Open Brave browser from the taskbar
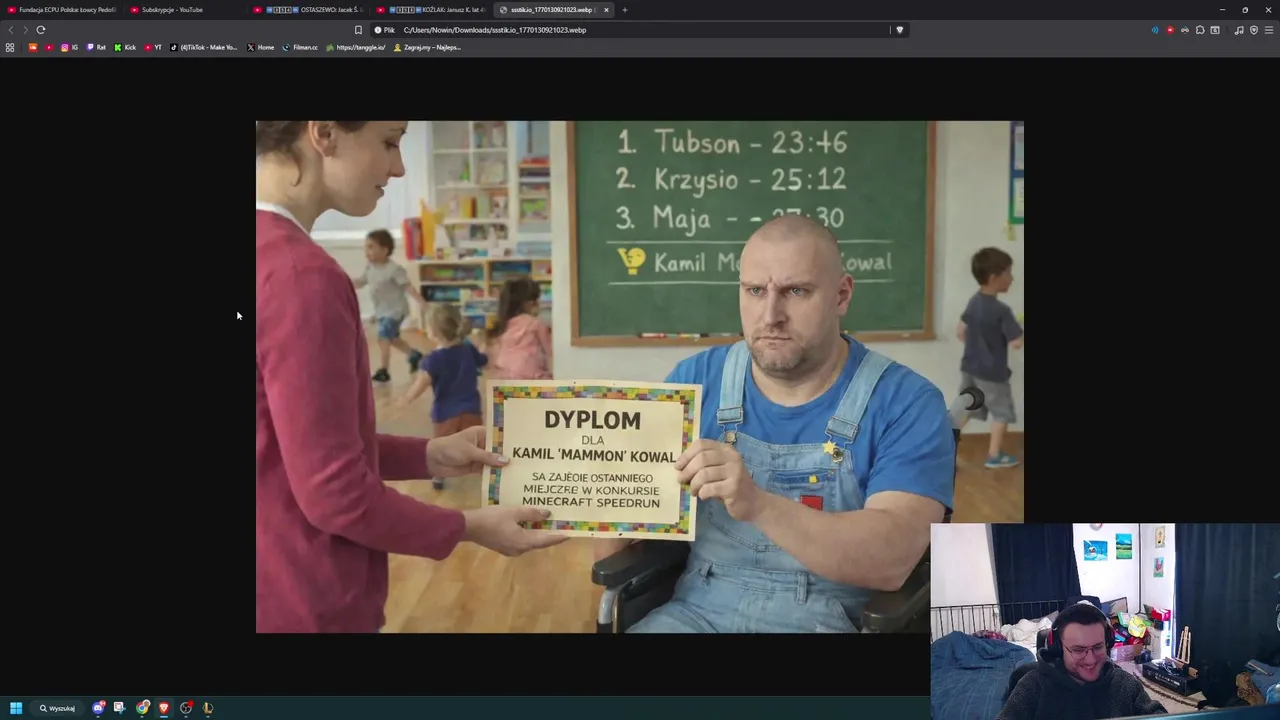Viewport: 1280px width, 720px height. click(x=164, y=708)
